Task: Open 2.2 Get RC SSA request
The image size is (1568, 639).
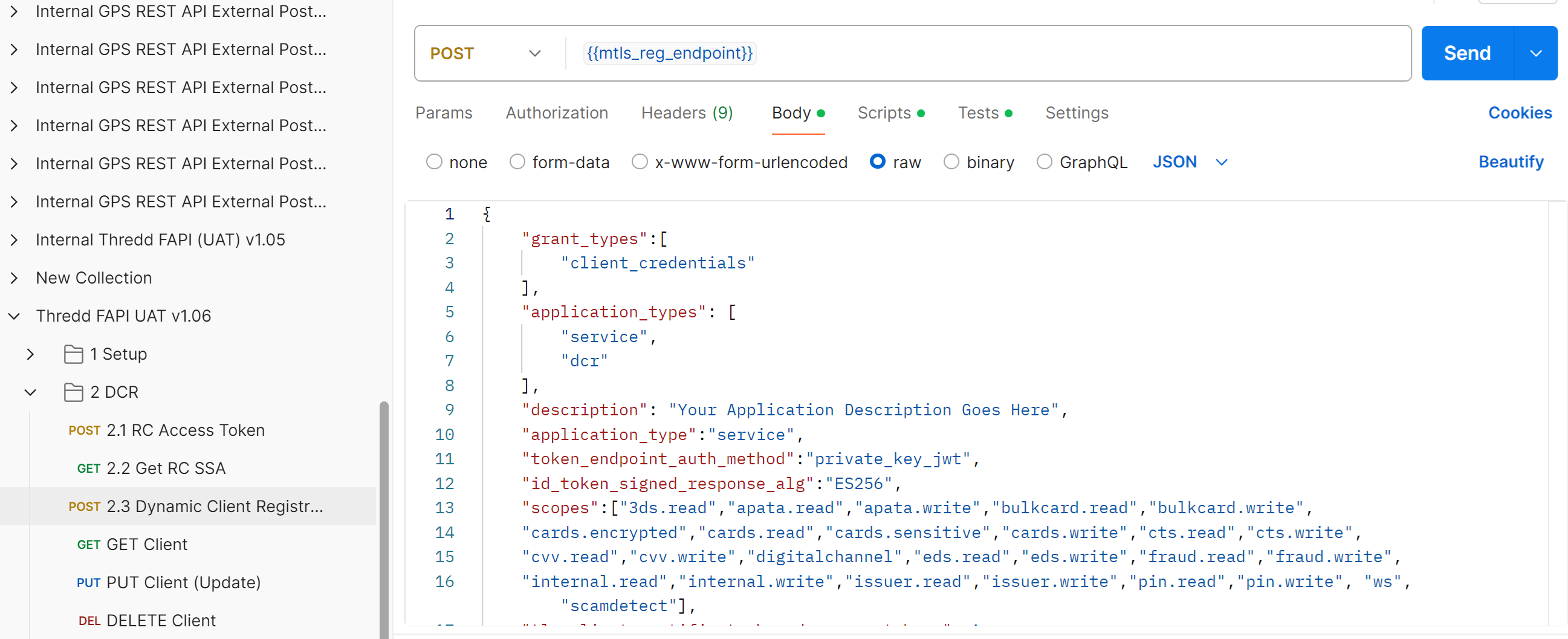Action: tap(166, 469)
